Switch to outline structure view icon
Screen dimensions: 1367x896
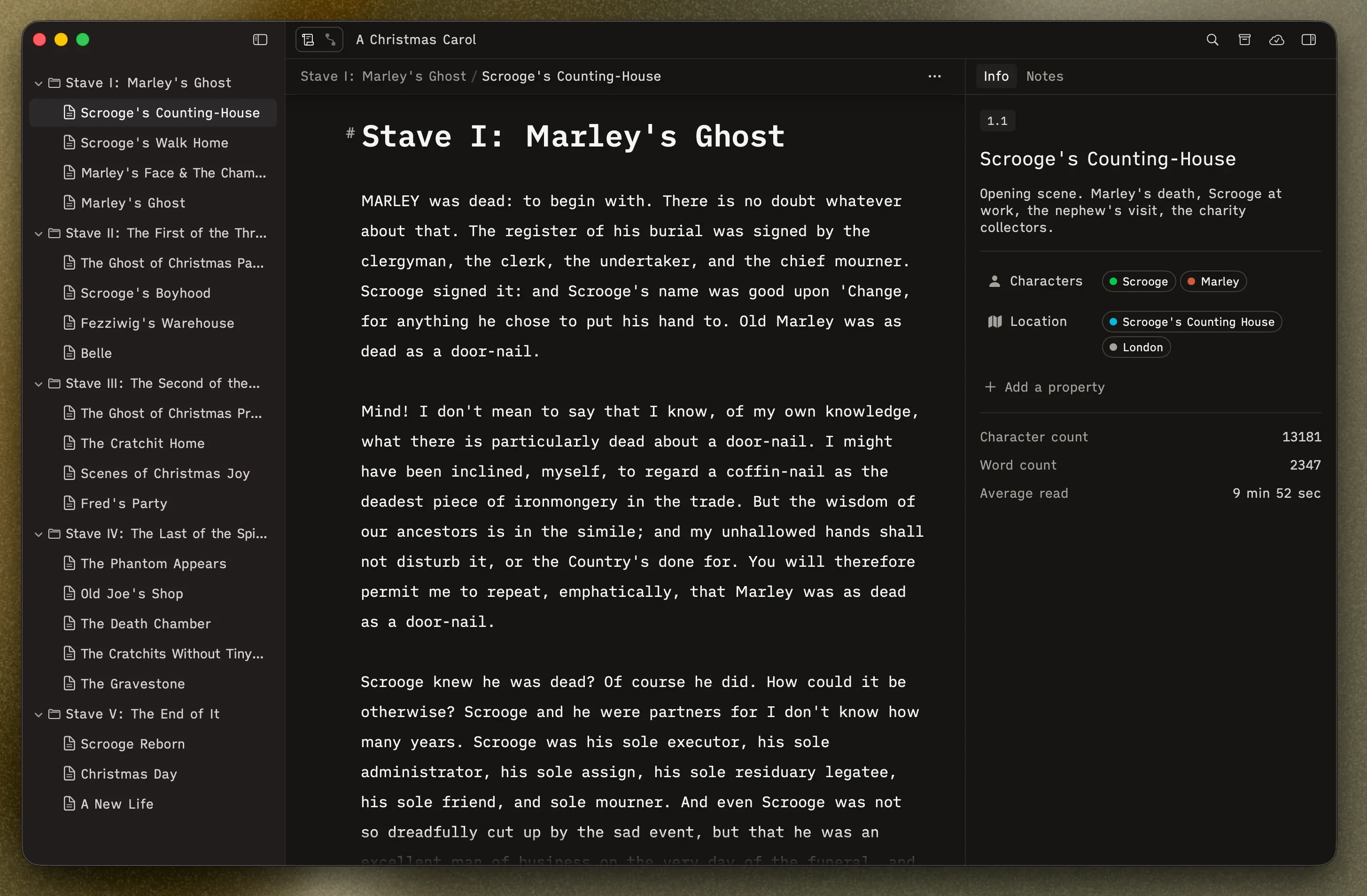pos(331,39)
